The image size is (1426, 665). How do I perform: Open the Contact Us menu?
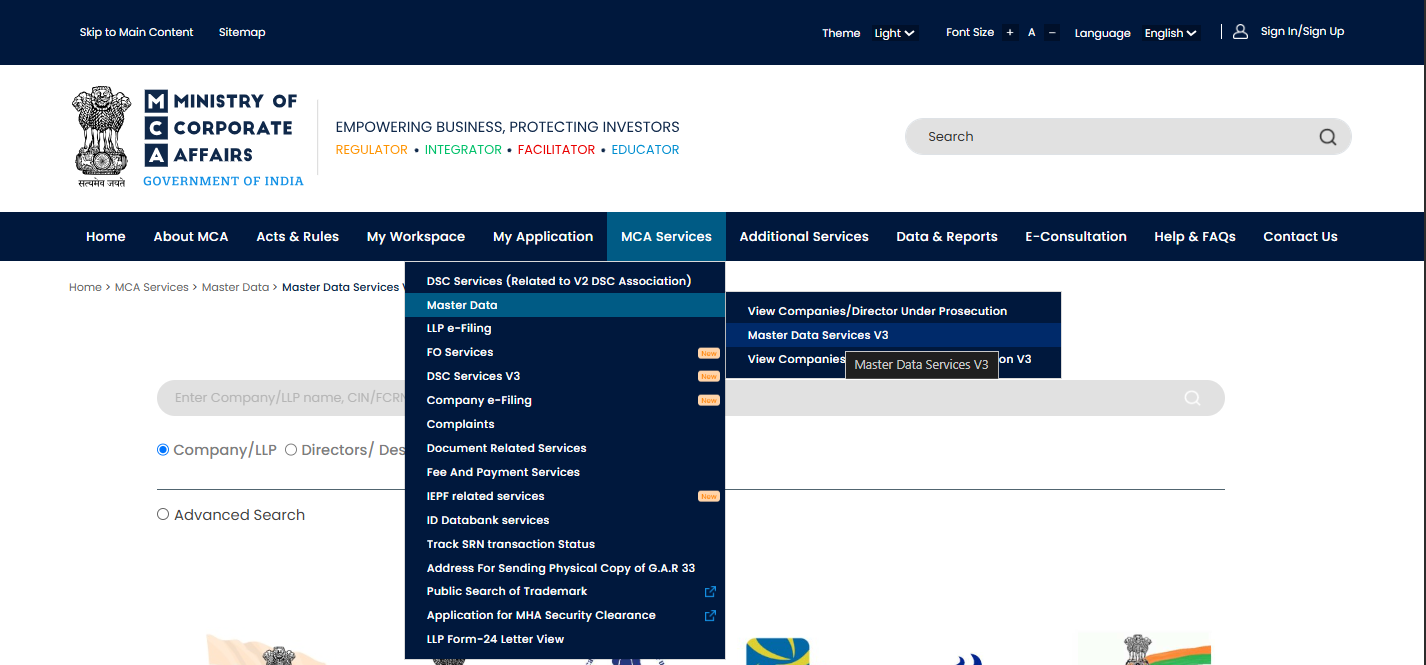(x=1300, y=237)
